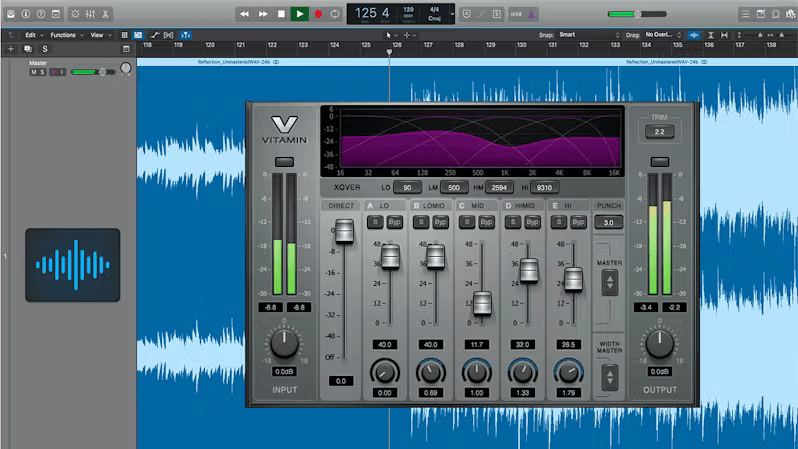
Task: Click the MID band fader handle
Action: pyautogui.click(x=481, y=303)
